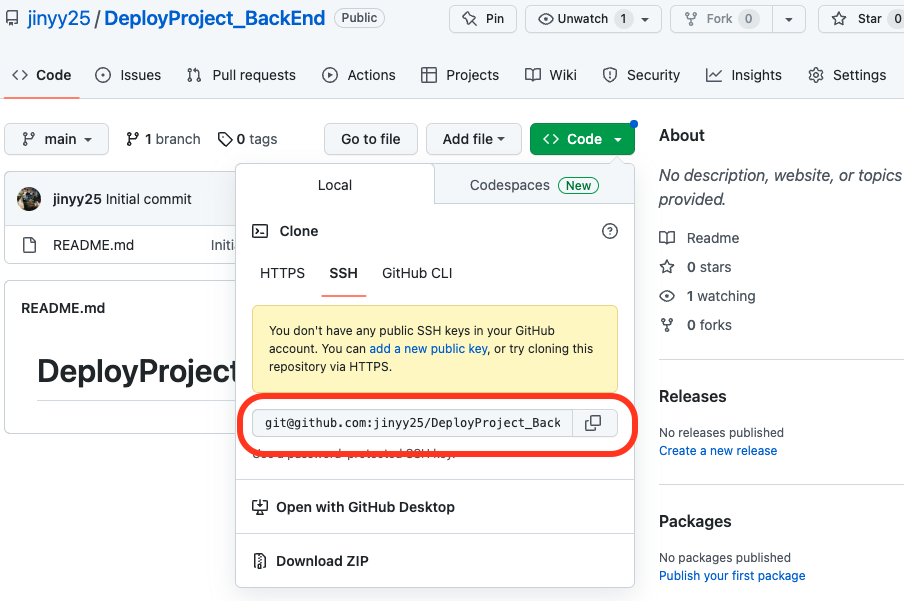Click the jinyy25 user avatar
This screenshot has width=904, height=601.
coord(29,199)
